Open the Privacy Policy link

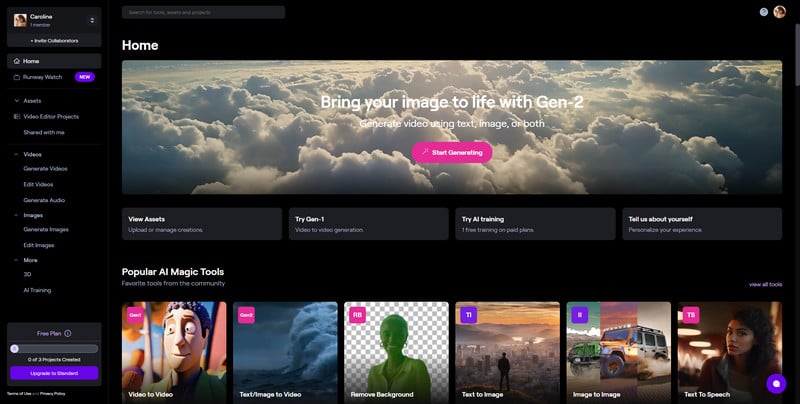click(53, 394)
